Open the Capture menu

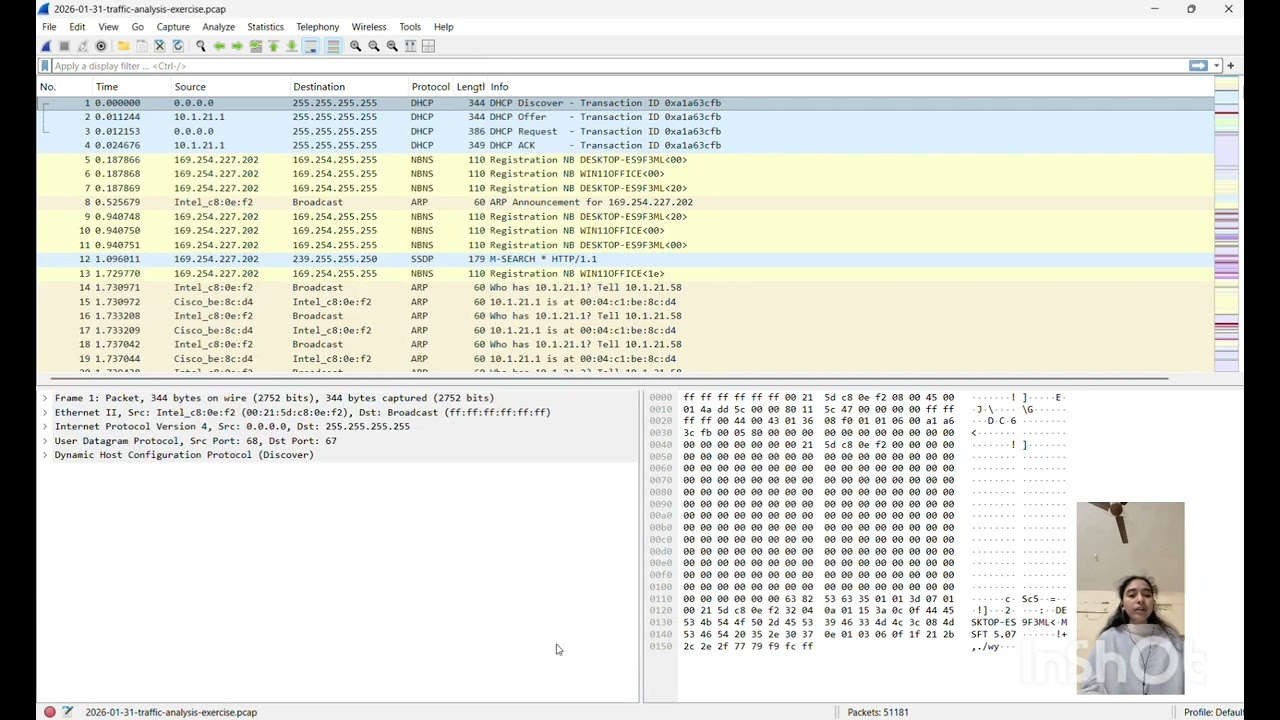tap(173, 27)
